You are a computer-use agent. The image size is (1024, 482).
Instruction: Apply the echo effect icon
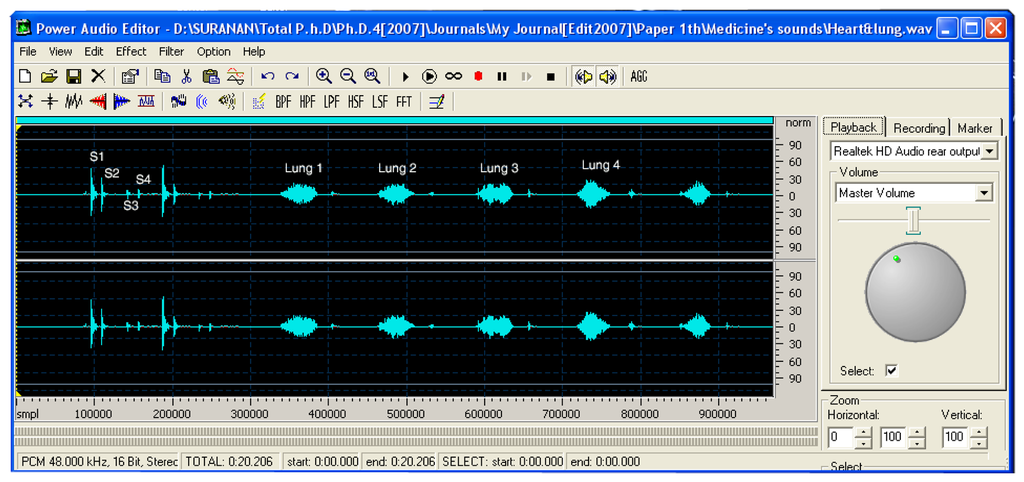202,101
